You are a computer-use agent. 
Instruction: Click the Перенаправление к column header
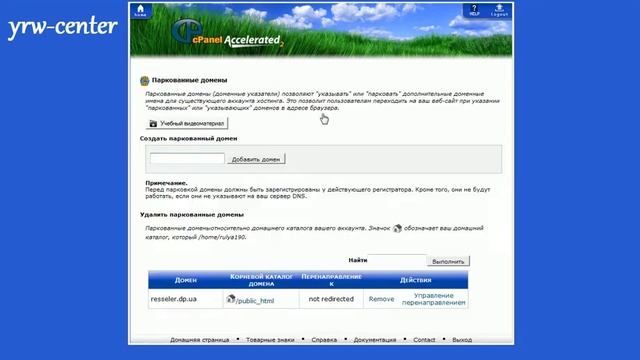[x=331, y=280]
